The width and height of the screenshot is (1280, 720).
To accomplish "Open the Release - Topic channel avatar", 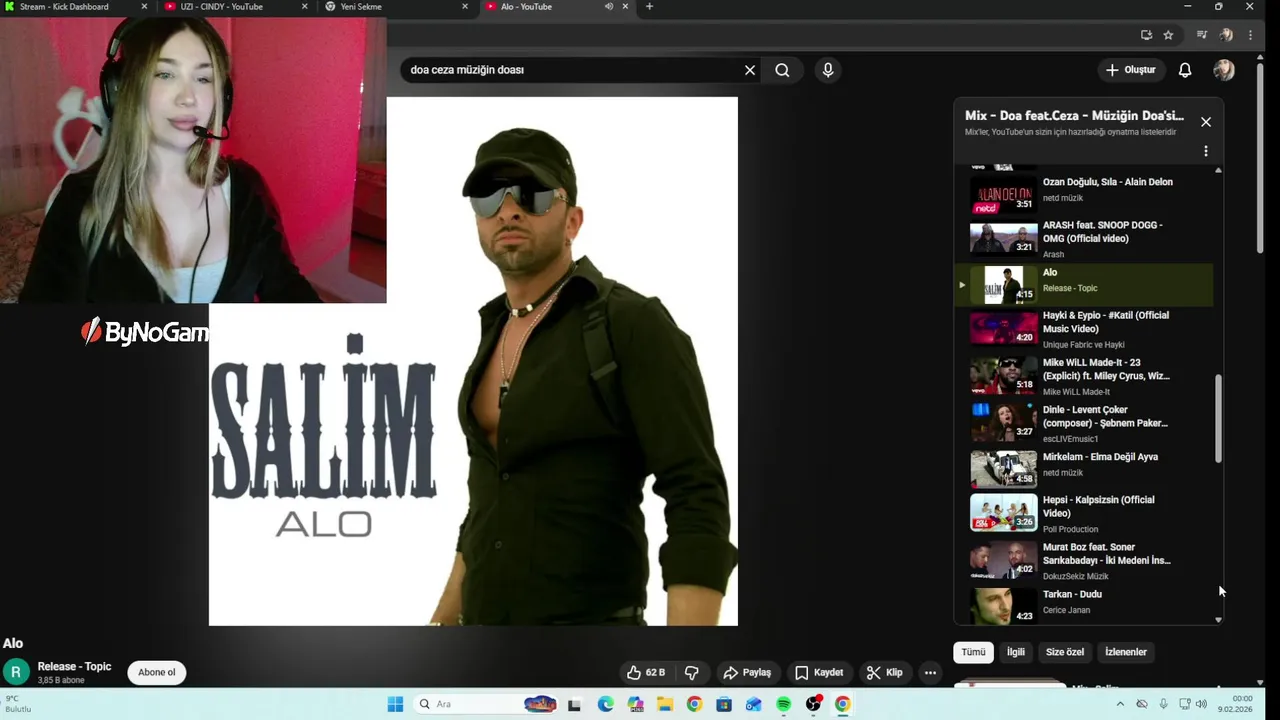I will click(x=16, y=672).
